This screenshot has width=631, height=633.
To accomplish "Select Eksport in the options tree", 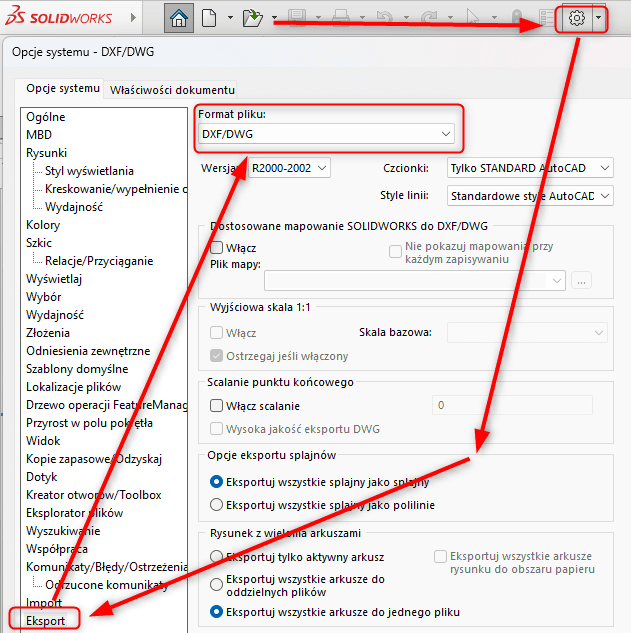I will click(x=46, y=621).
